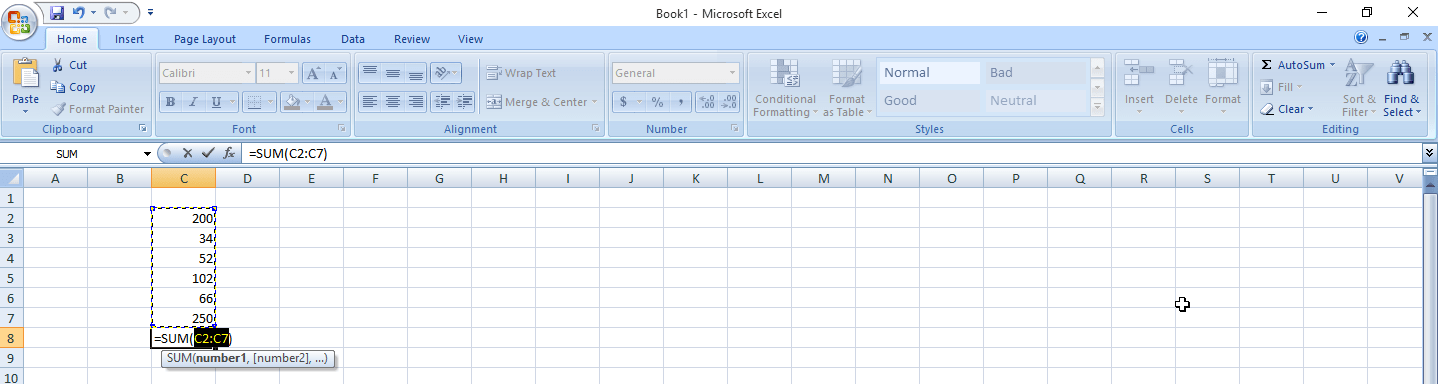Apply the Good cell style
The height and width of the screenshot is (384, 1438).
(x=929, y=100)
